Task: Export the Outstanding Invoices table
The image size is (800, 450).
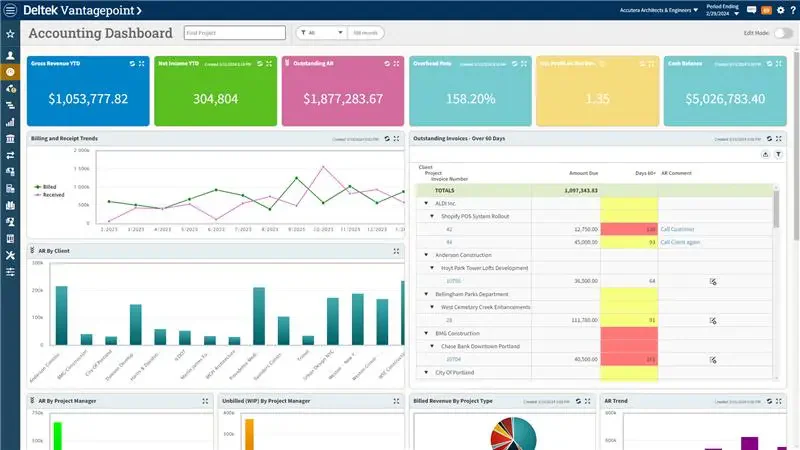Action: 765,155
